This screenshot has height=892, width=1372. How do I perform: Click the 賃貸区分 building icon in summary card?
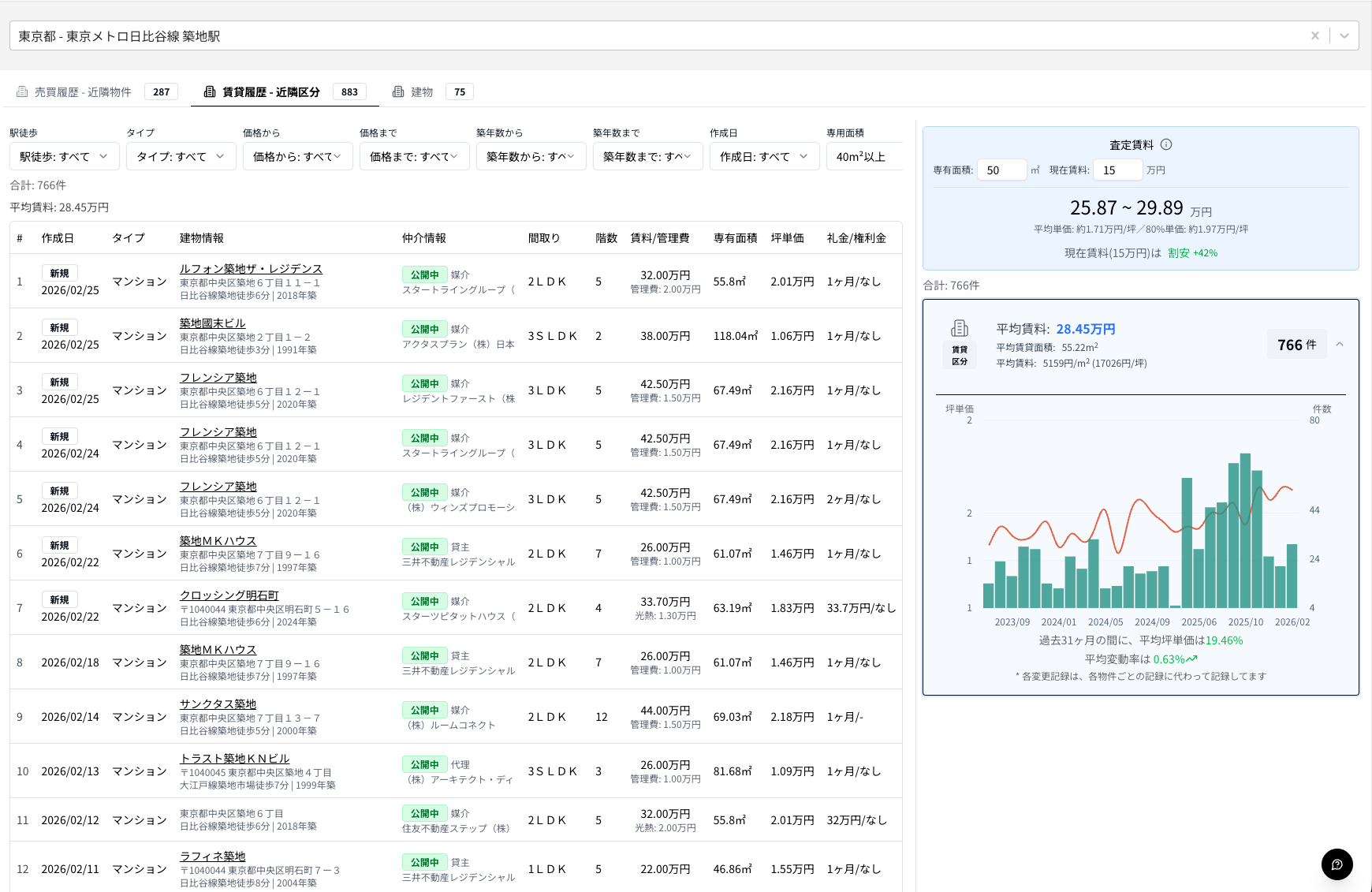point(960,328)
